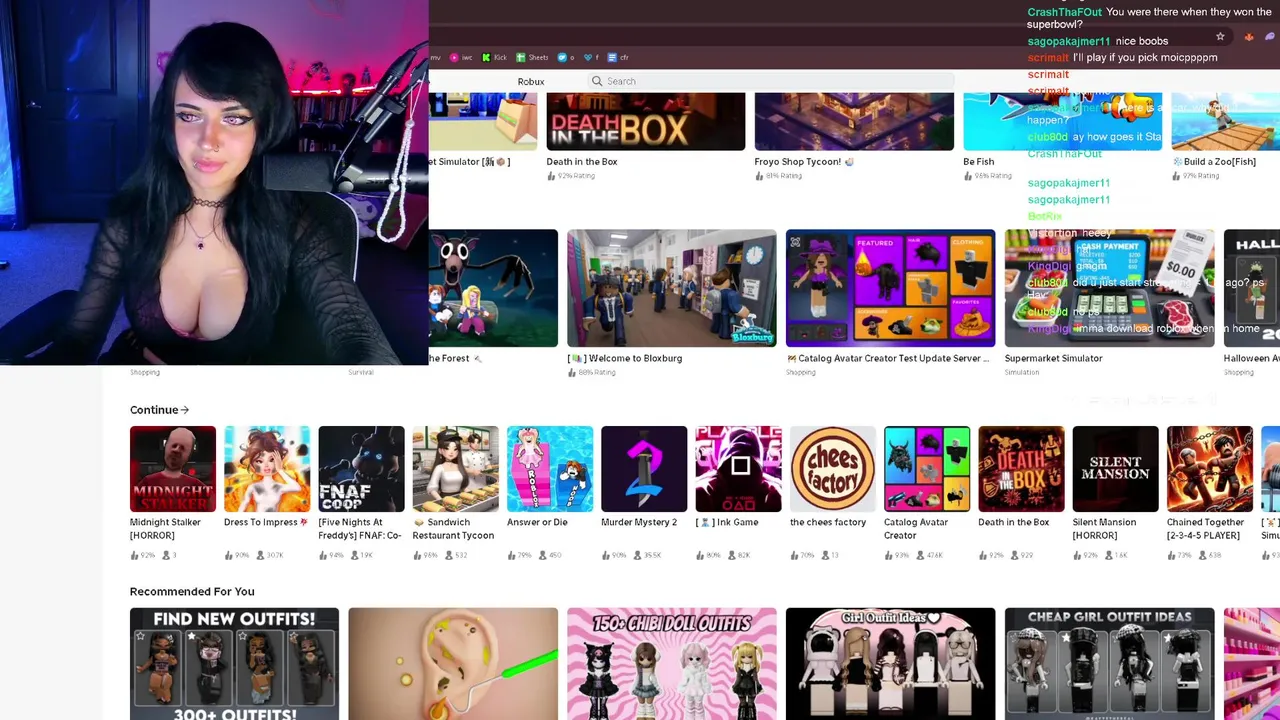Open the Death in the Box icon in Continue
The width and height of the screenshot is (1280, 720).
click(x=1021, y=469)
